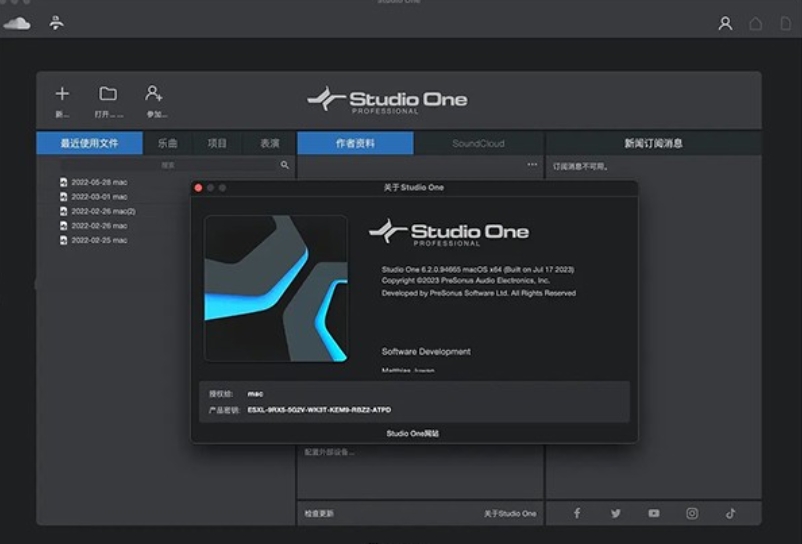This screenshot has height=544, width=802.
Task: Close the About Studio One dialog
Action: click(x=198, y=188)
